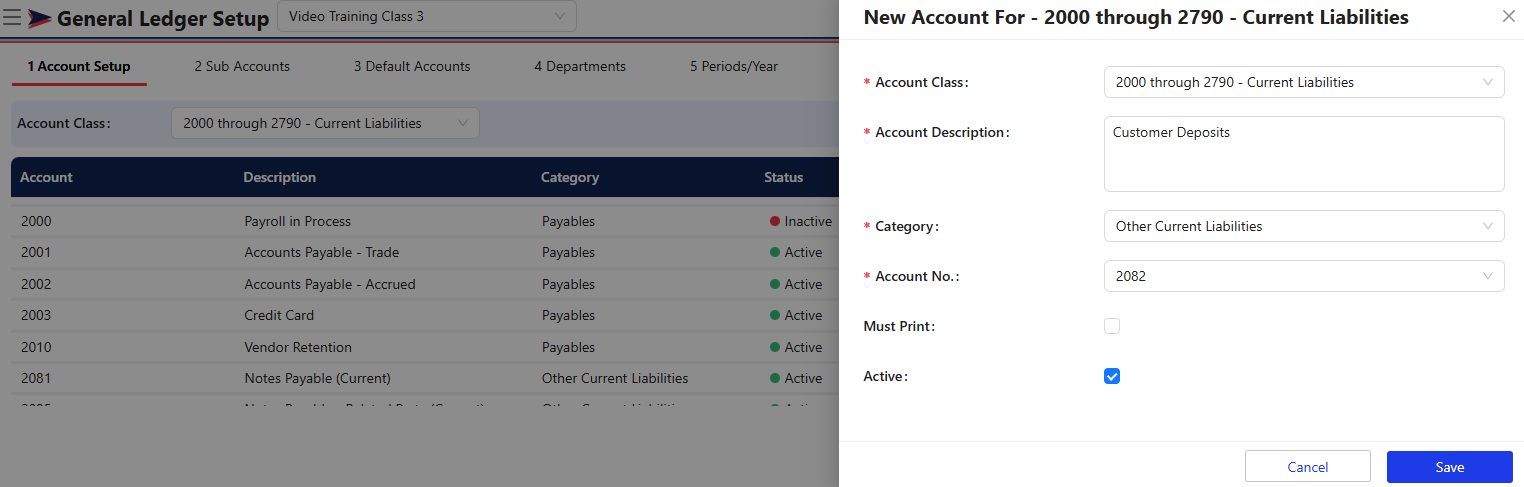Expand the Category dropdown
The width and height of the screenshot is (1524, 487).
[1303, 226]
